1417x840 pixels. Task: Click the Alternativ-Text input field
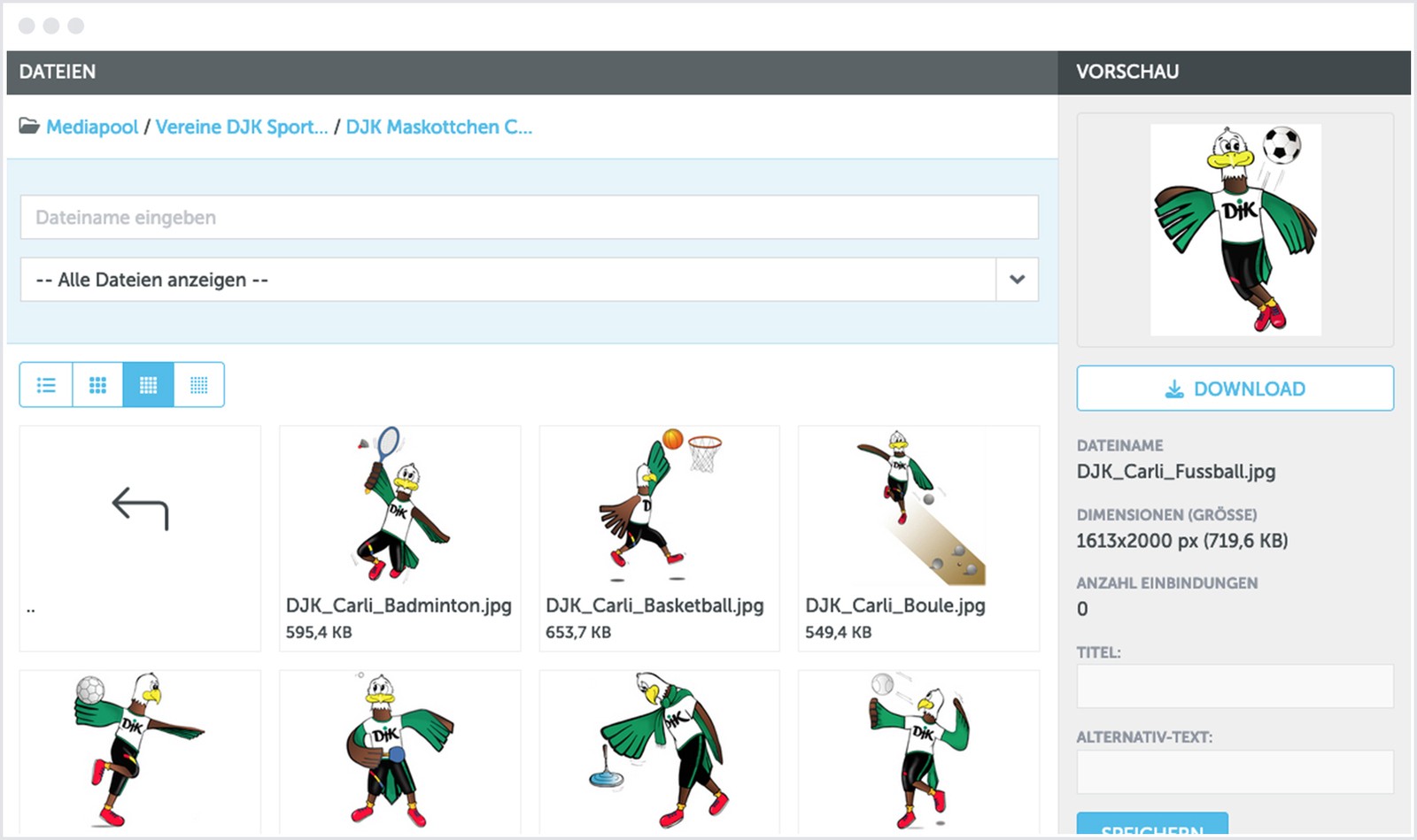pyautogui.click(x=1235, y=772)
